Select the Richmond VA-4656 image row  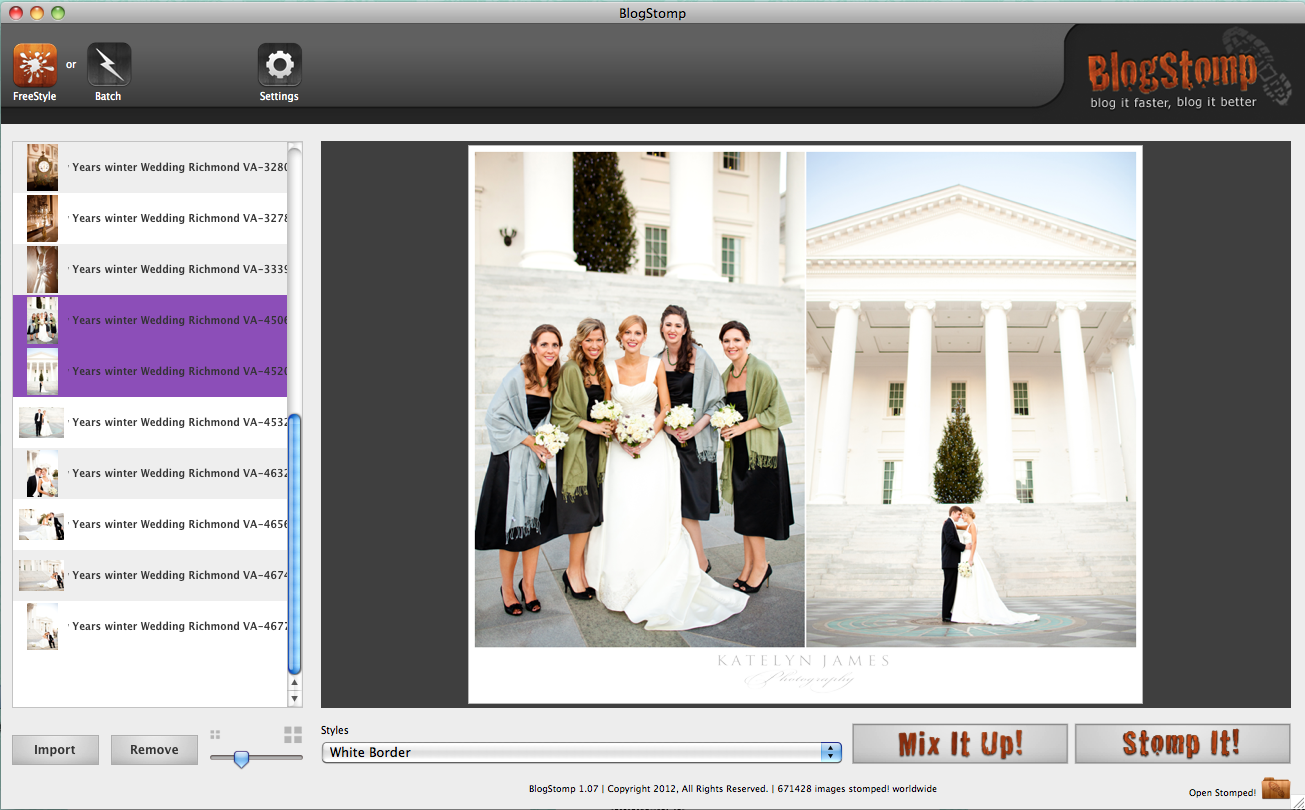(150, 524)
